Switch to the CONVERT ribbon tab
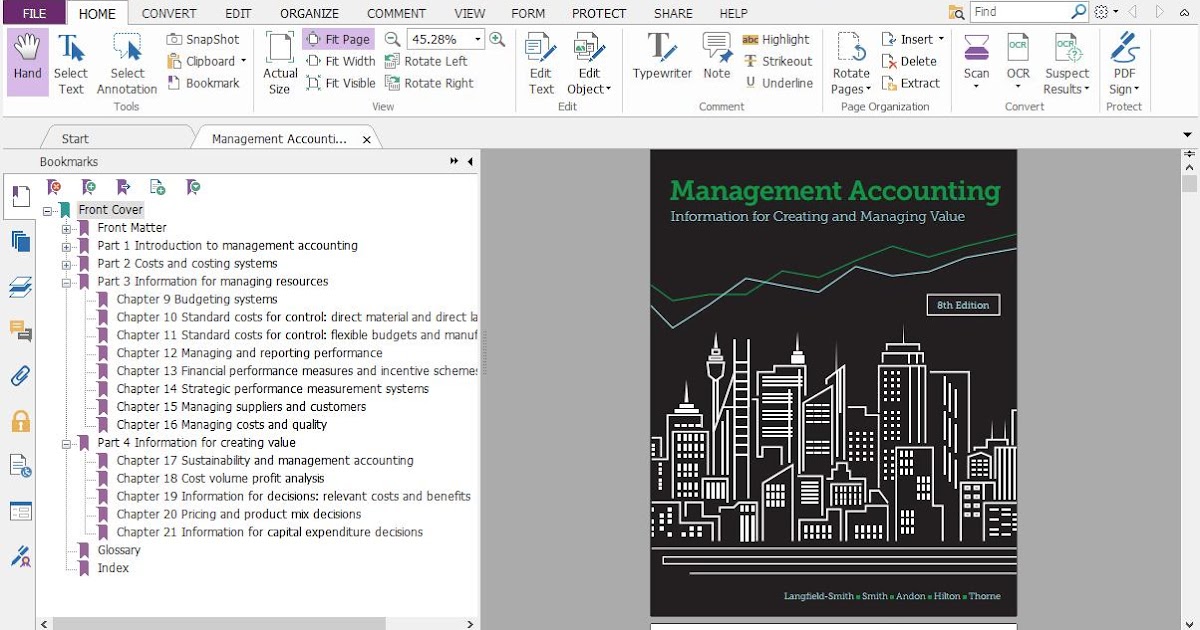This screenshot has height=630, width=1200. [169, 13]
